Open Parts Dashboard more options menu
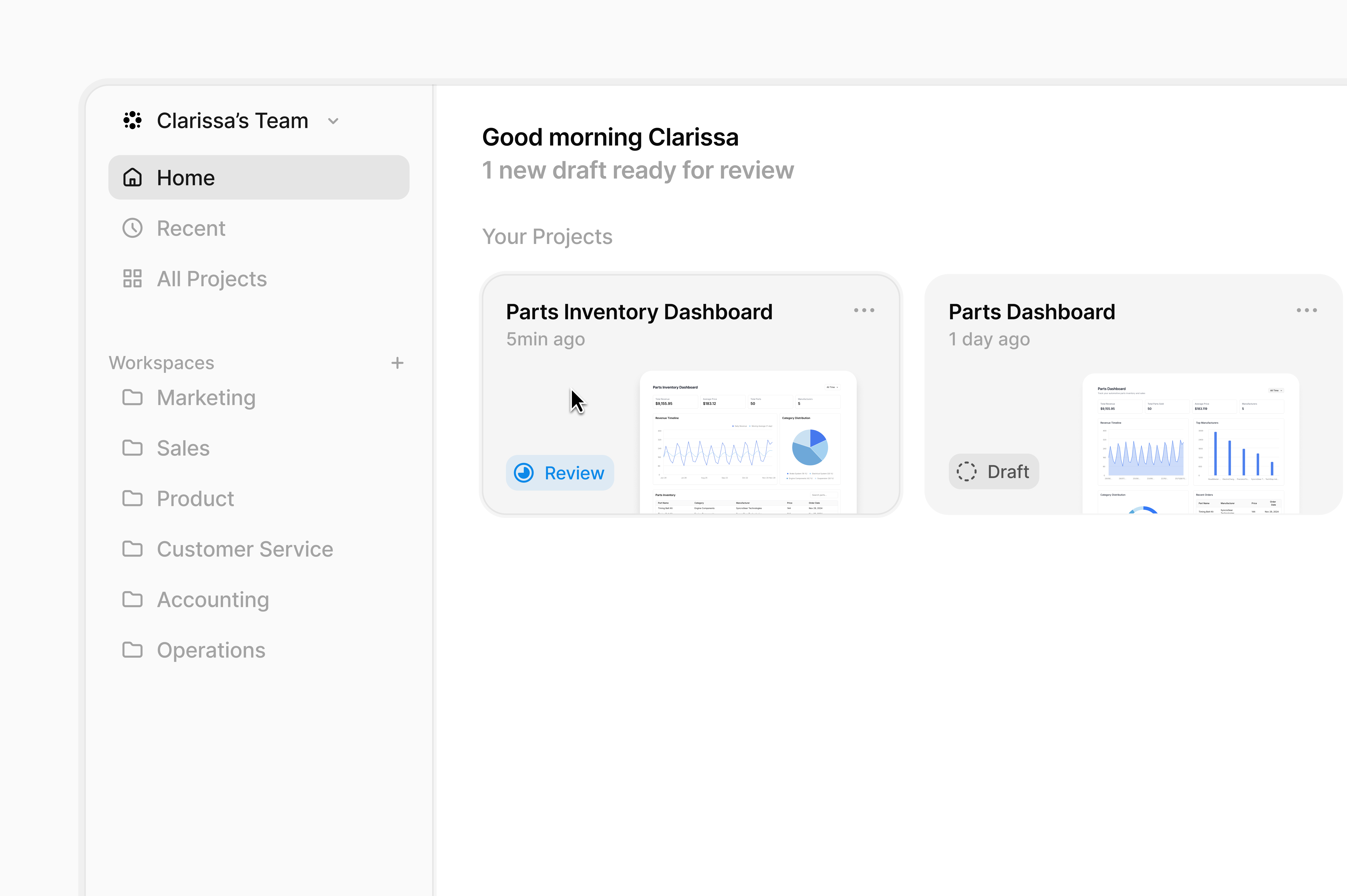Viewport: 1347px width, 896px height. [1307, 310]
